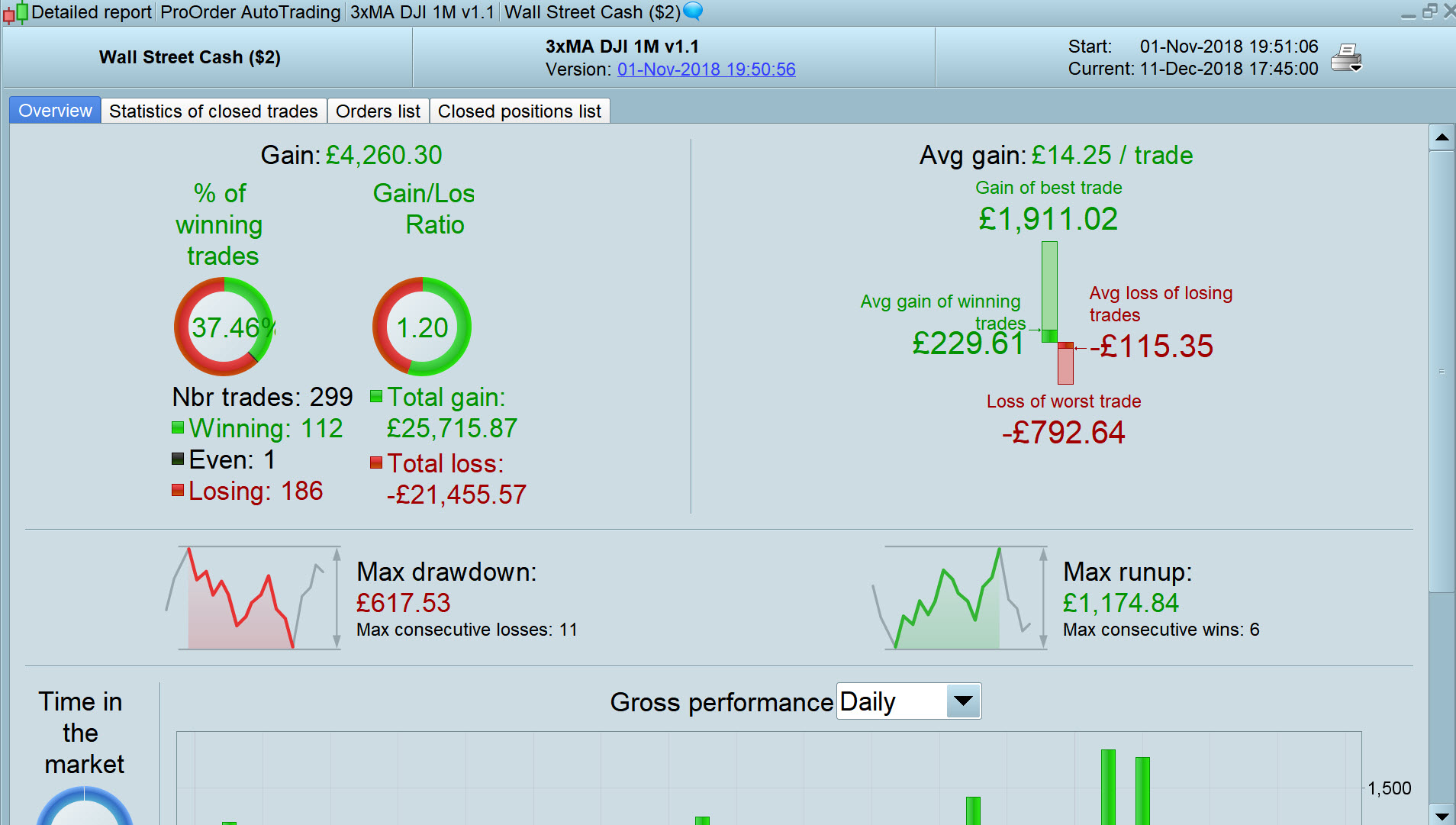Click the Max drawdown chart thumbnail

[x=253, y=598]
